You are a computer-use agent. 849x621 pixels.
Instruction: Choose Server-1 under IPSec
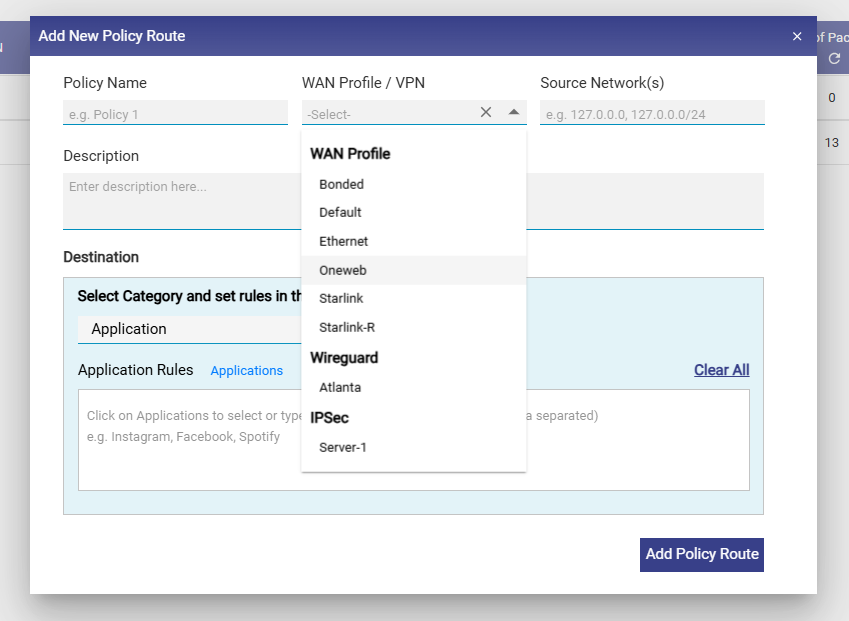point(343,447)
